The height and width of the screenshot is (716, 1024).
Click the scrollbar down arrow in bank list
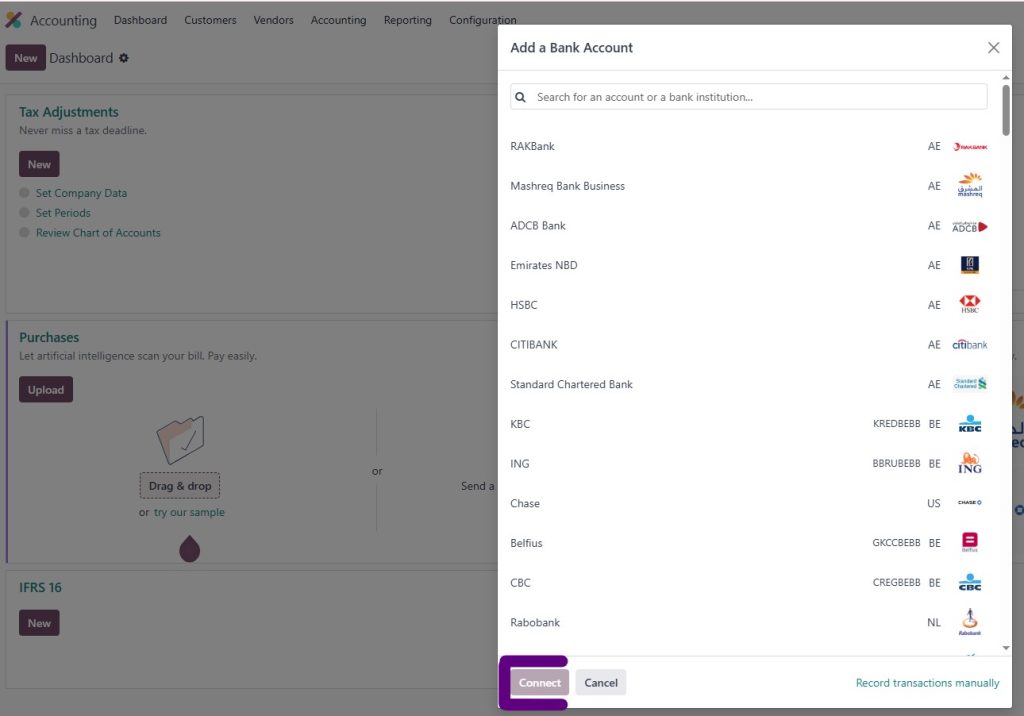tap(1006, 648)
